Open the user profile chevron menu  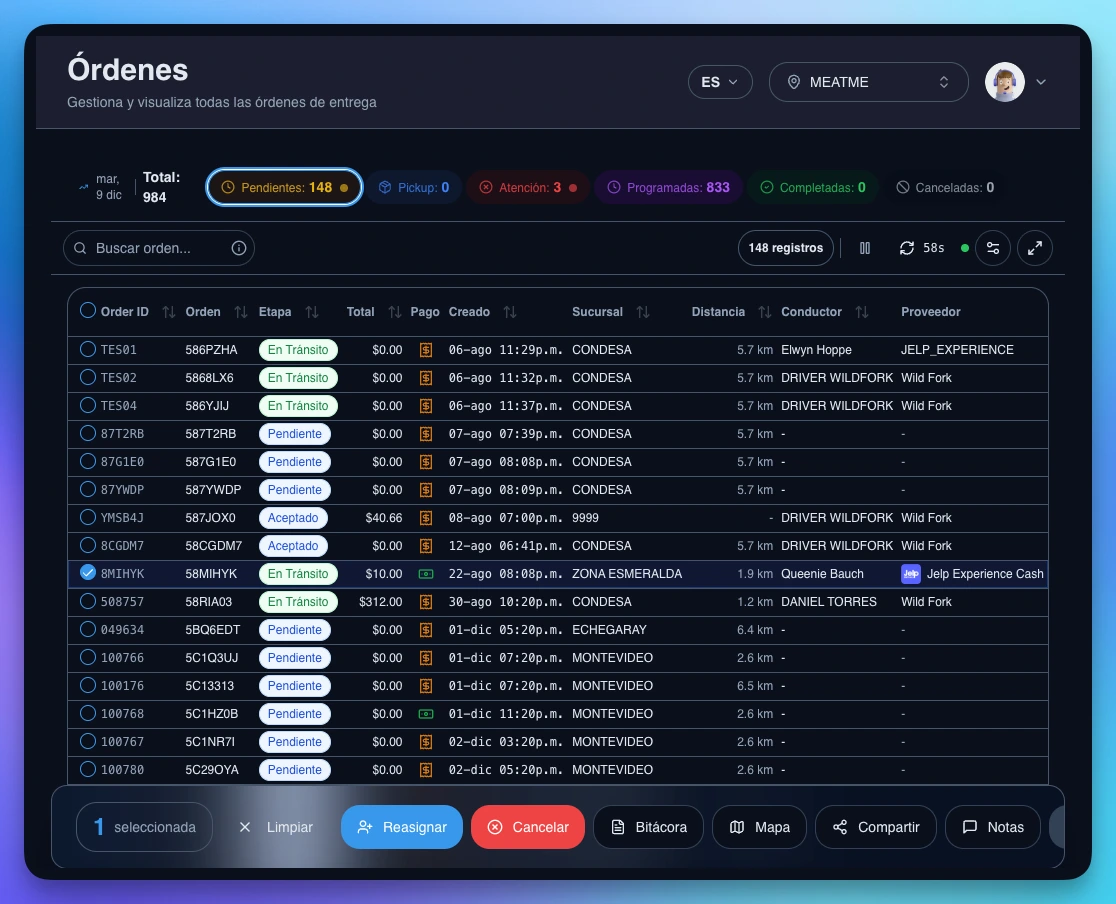[x=1041, y=82]
